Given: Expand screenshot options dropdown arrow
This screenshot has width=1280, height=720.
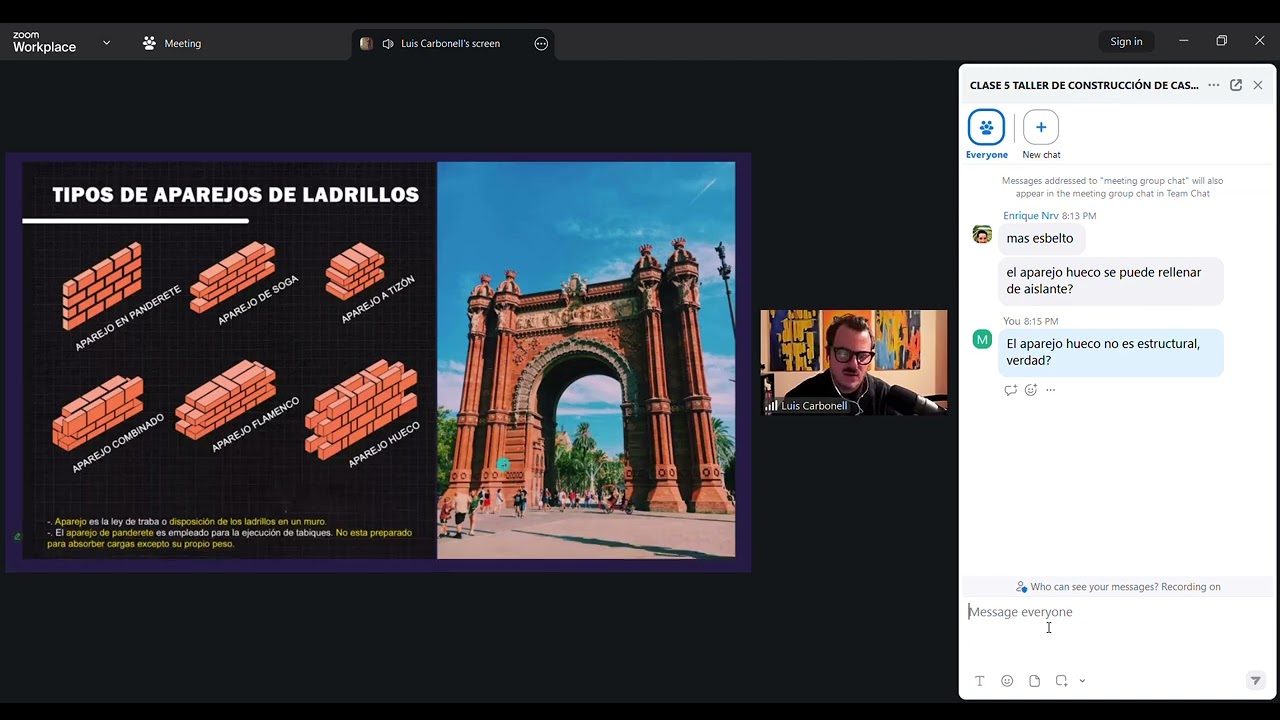Looking at the screenshot, I should [x=1082, y=681].
